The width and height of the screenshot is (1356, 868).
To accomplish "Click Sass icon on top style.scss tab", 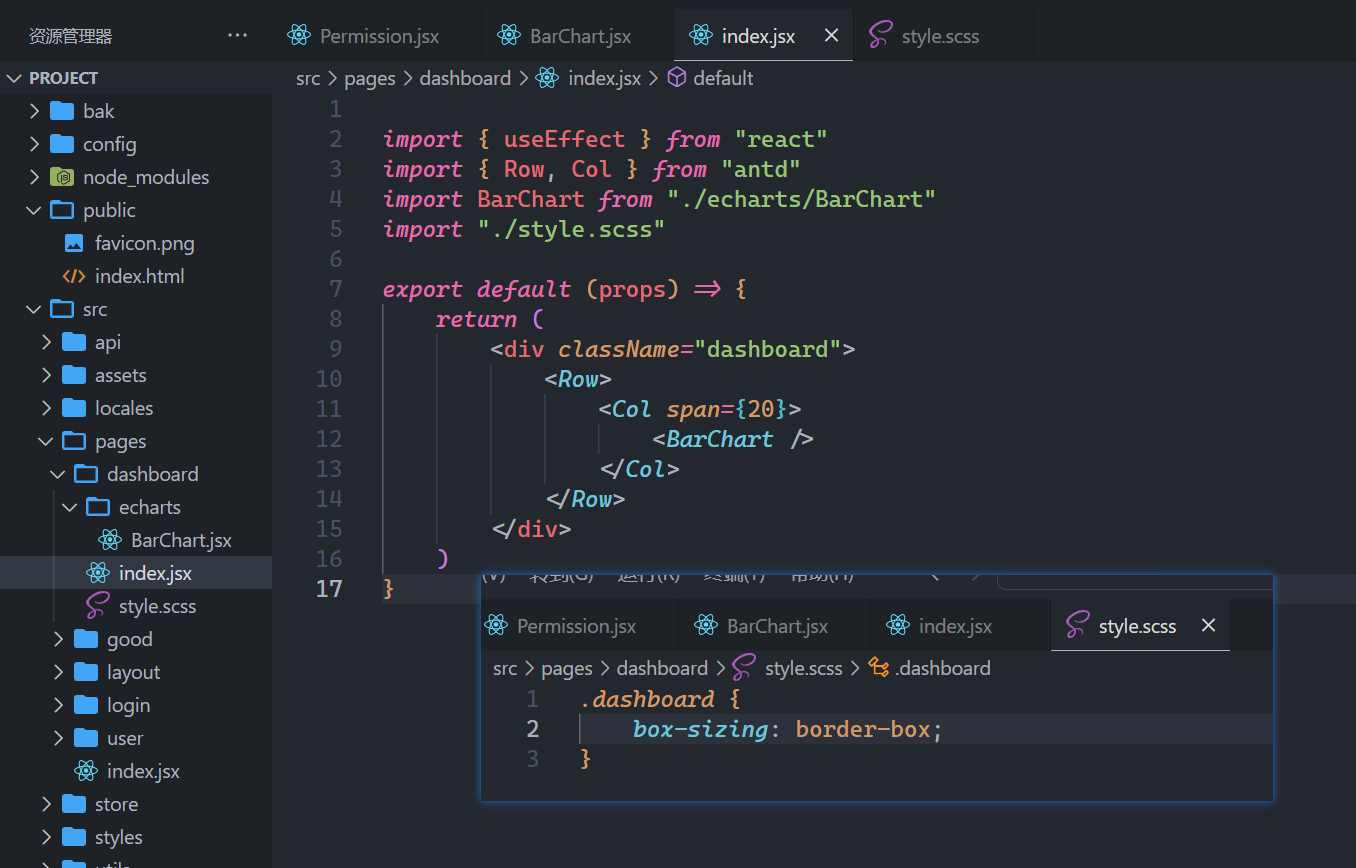I will (x=880, y=35).
